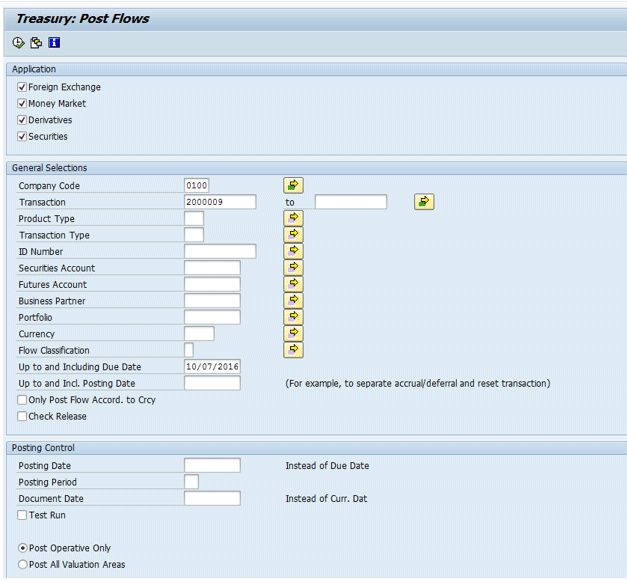Open the blue Information icon
This screenshot has height=583, width=627.
click(x=54, y=43)
